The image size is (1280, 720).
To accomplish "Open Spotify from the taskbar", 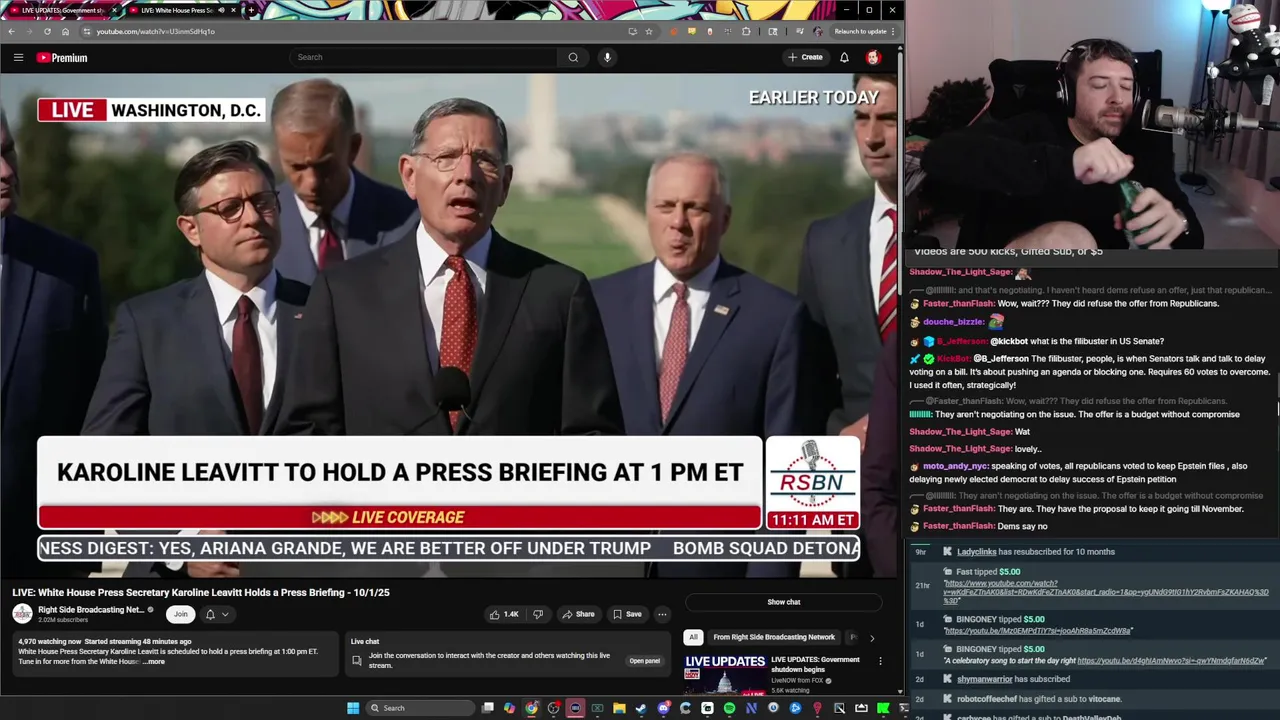I will coord(729,708).
